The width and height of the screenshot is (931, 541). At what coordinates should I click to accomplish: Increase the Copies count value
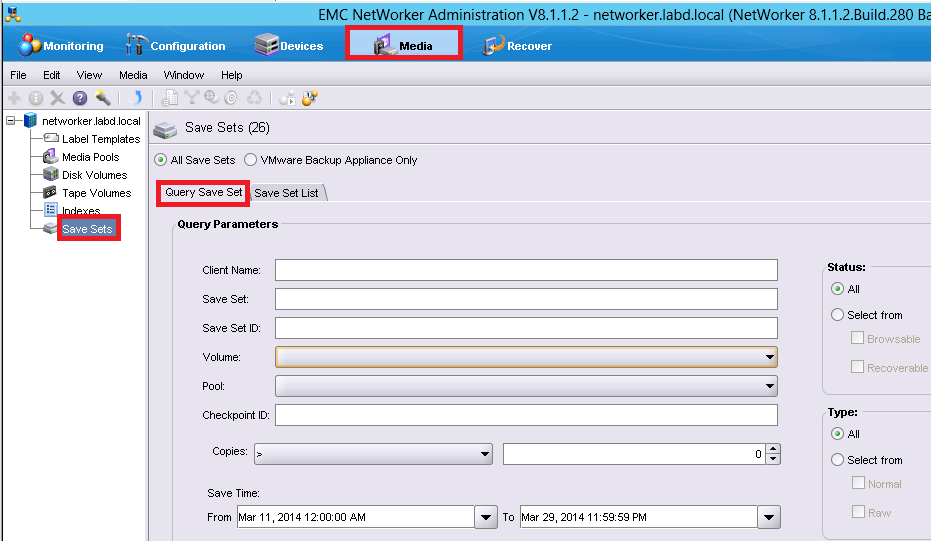tap(772, 449)
